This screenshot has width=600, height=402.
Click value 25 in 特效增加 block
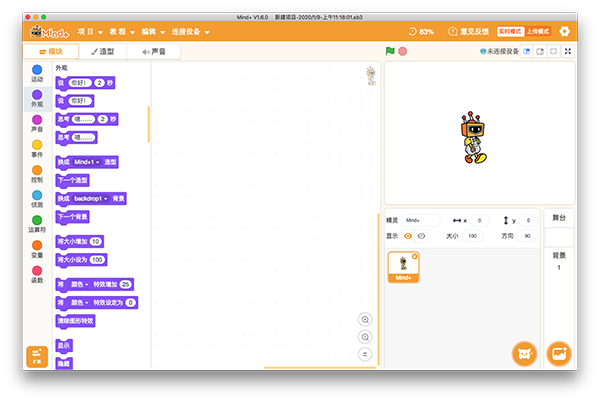click(126, 284)
